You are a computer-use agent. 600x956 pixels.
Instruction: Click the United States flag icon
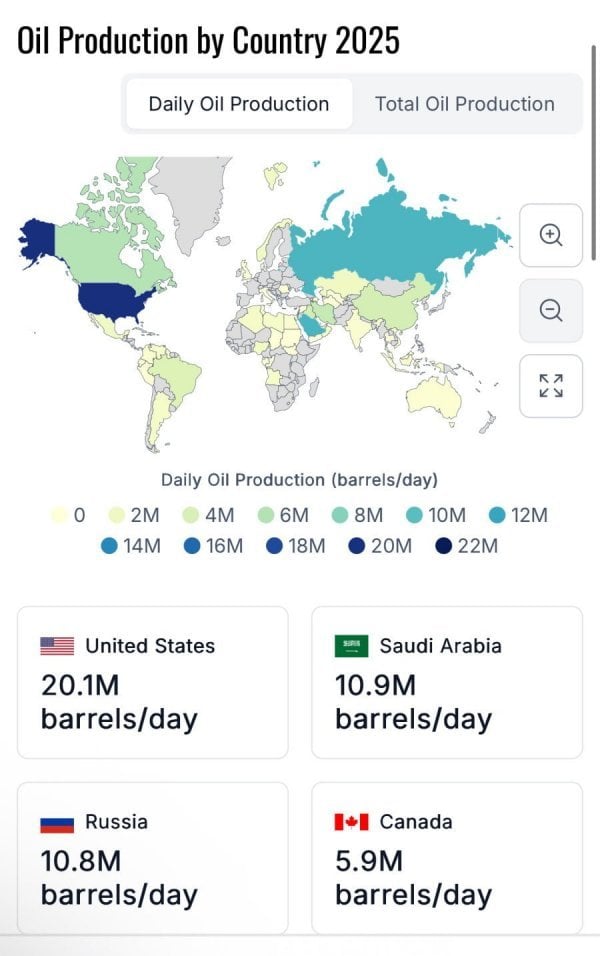point(57,646)
